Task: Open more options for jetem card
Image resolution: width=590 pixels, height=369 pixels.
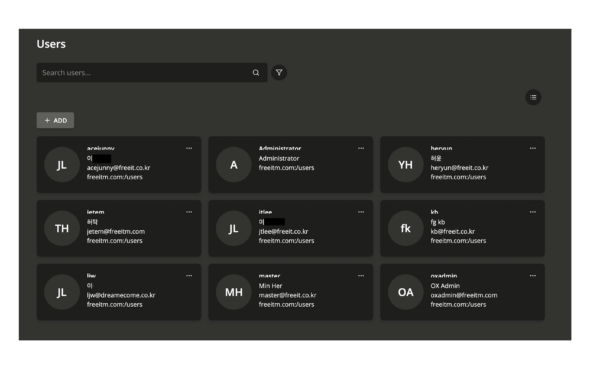Action: [x=189, y=212]
